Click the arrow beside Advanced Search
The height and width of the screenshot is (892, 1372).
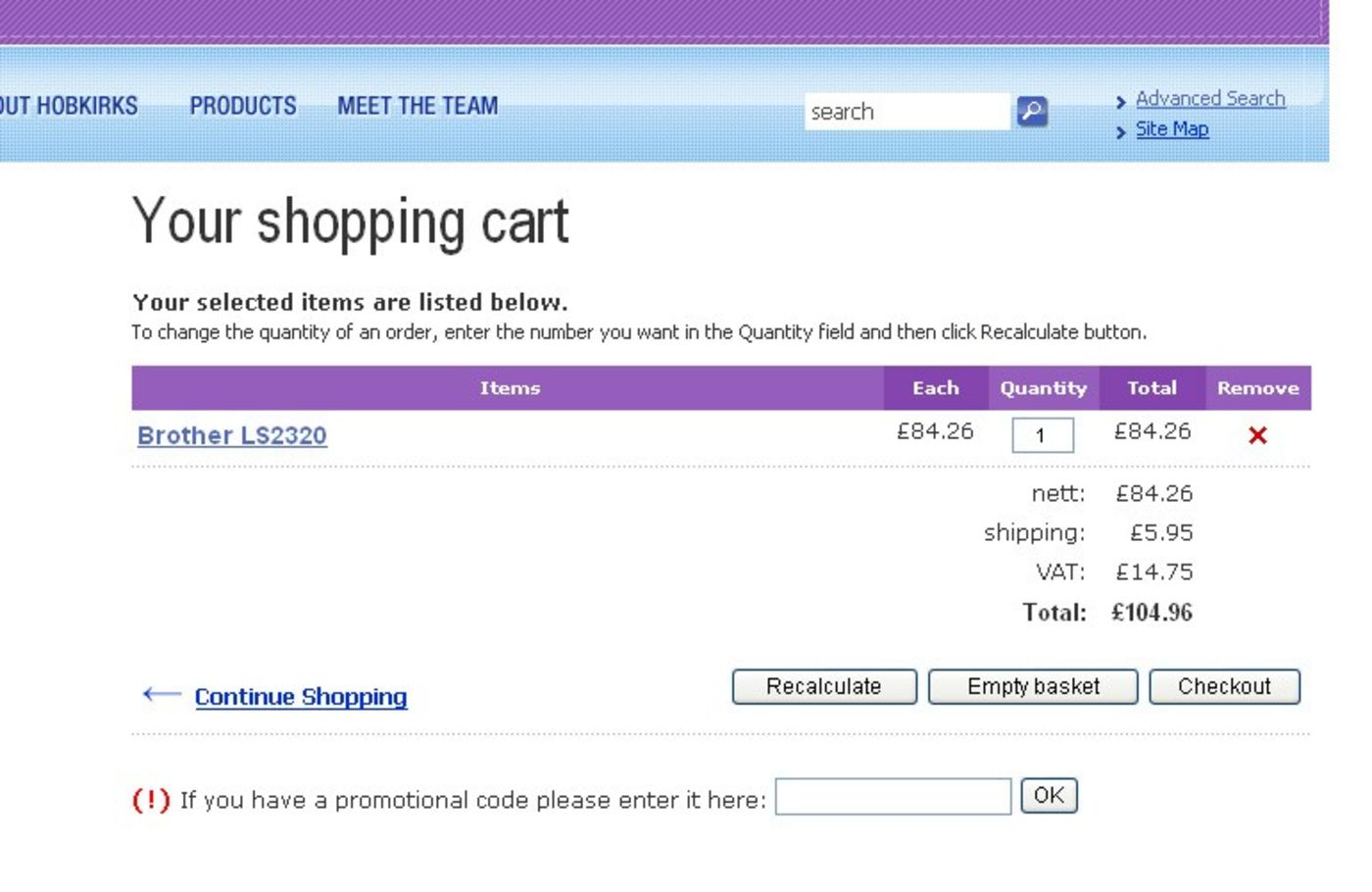pos(1121,102)
